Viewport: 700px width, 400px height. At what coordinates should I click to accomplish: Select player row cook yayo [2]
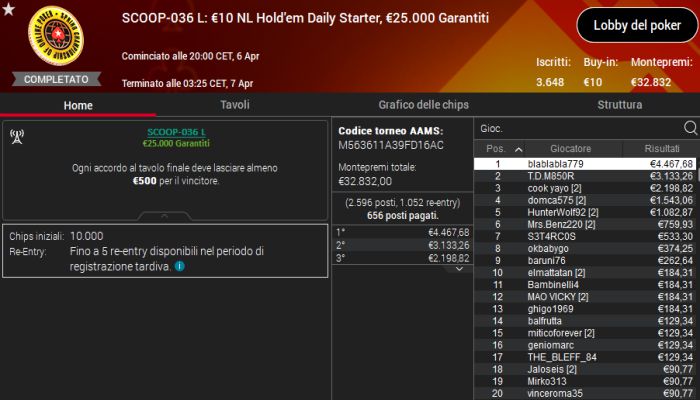point(585,188)
